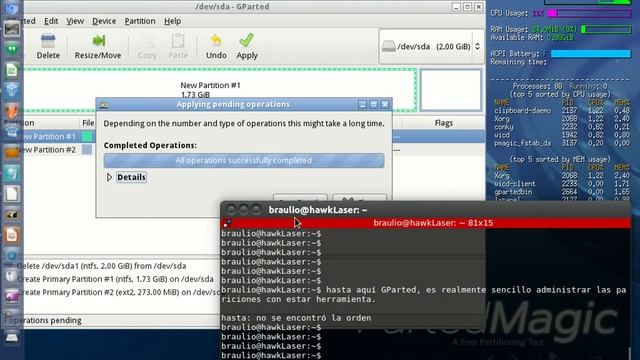Open the Device menu
The height and width of the screenshot is (360, 640).
(104, 21)
